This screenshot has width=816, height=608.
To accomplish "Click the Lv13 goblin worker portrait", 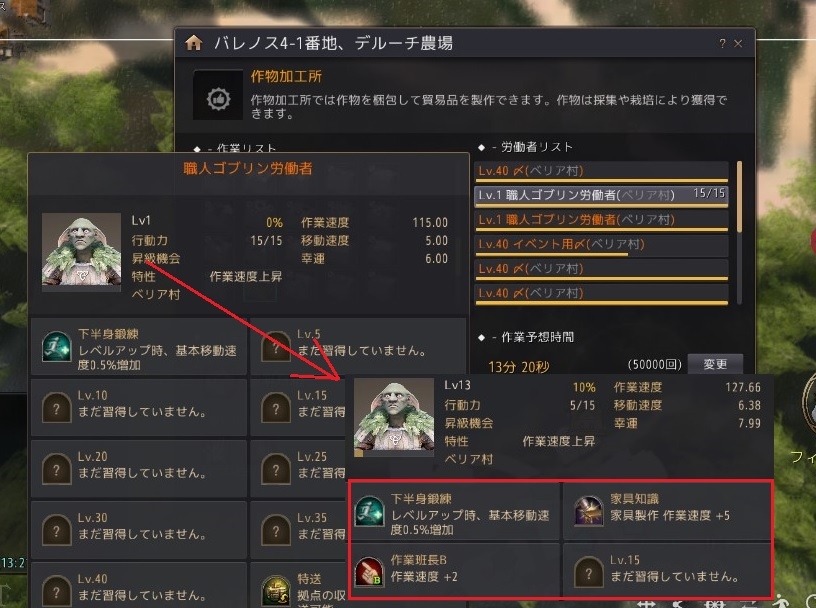I will (393, 416).
